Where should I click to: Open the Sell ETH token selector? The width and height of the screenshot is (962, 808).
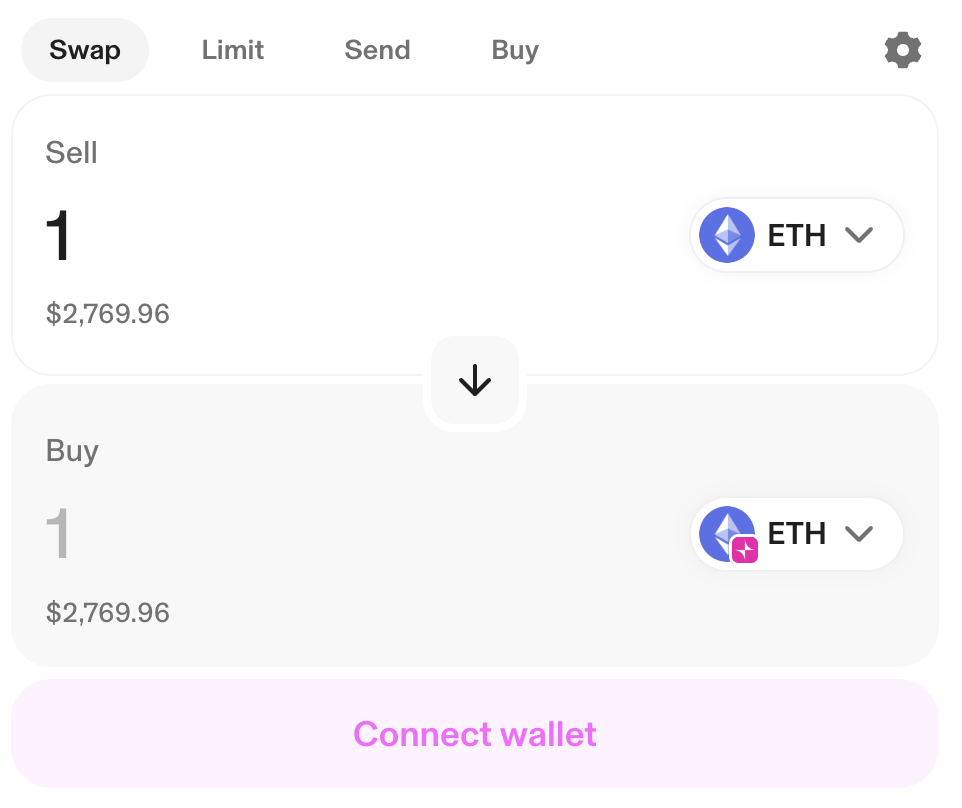(x=797, y=236)
